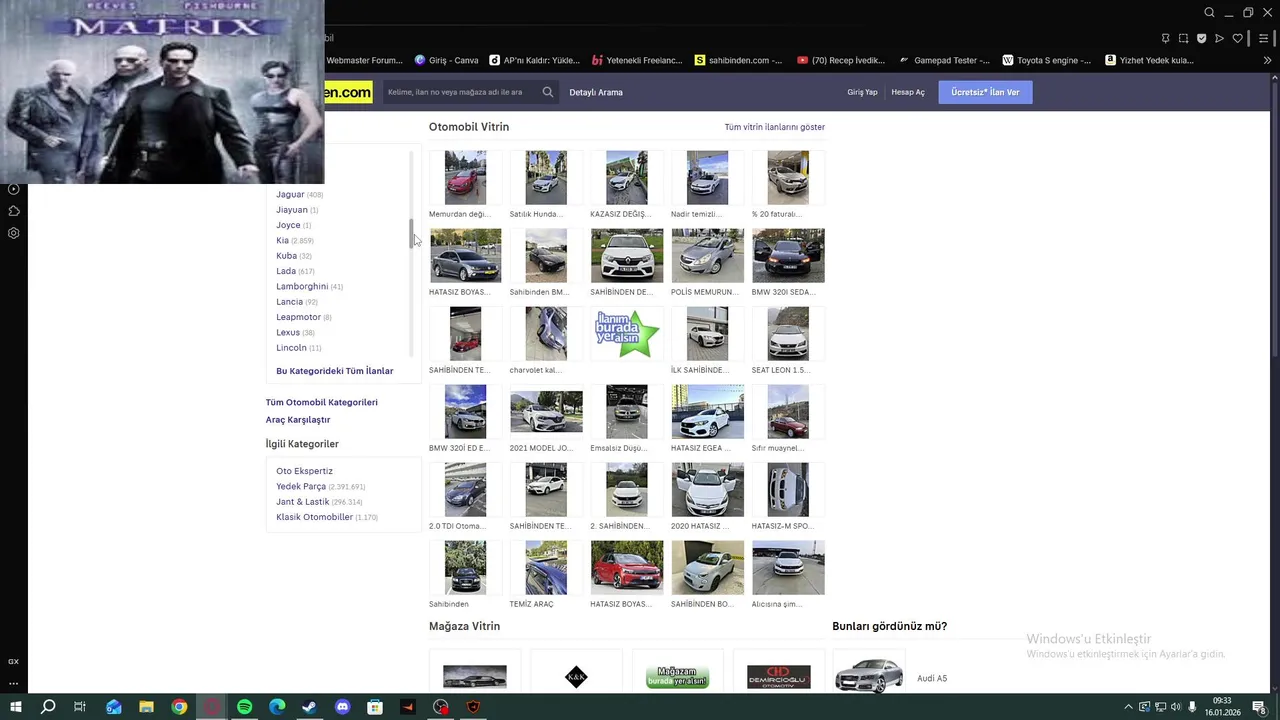Viewport: 1280px width, 720px height.
Task: Open the Oto Ekspertiz category
Action: [305, 471]
